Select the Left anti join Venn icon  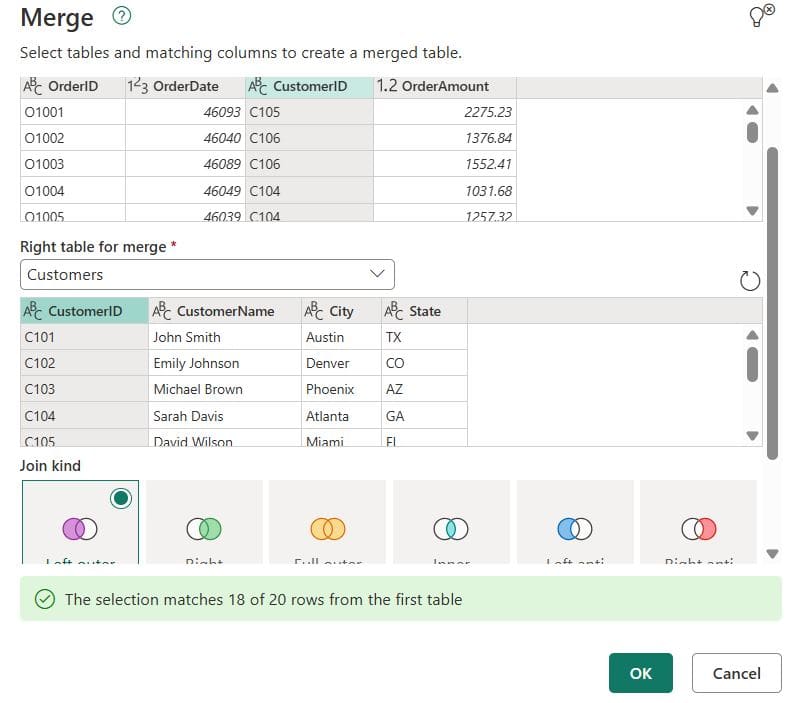(575, 529)
